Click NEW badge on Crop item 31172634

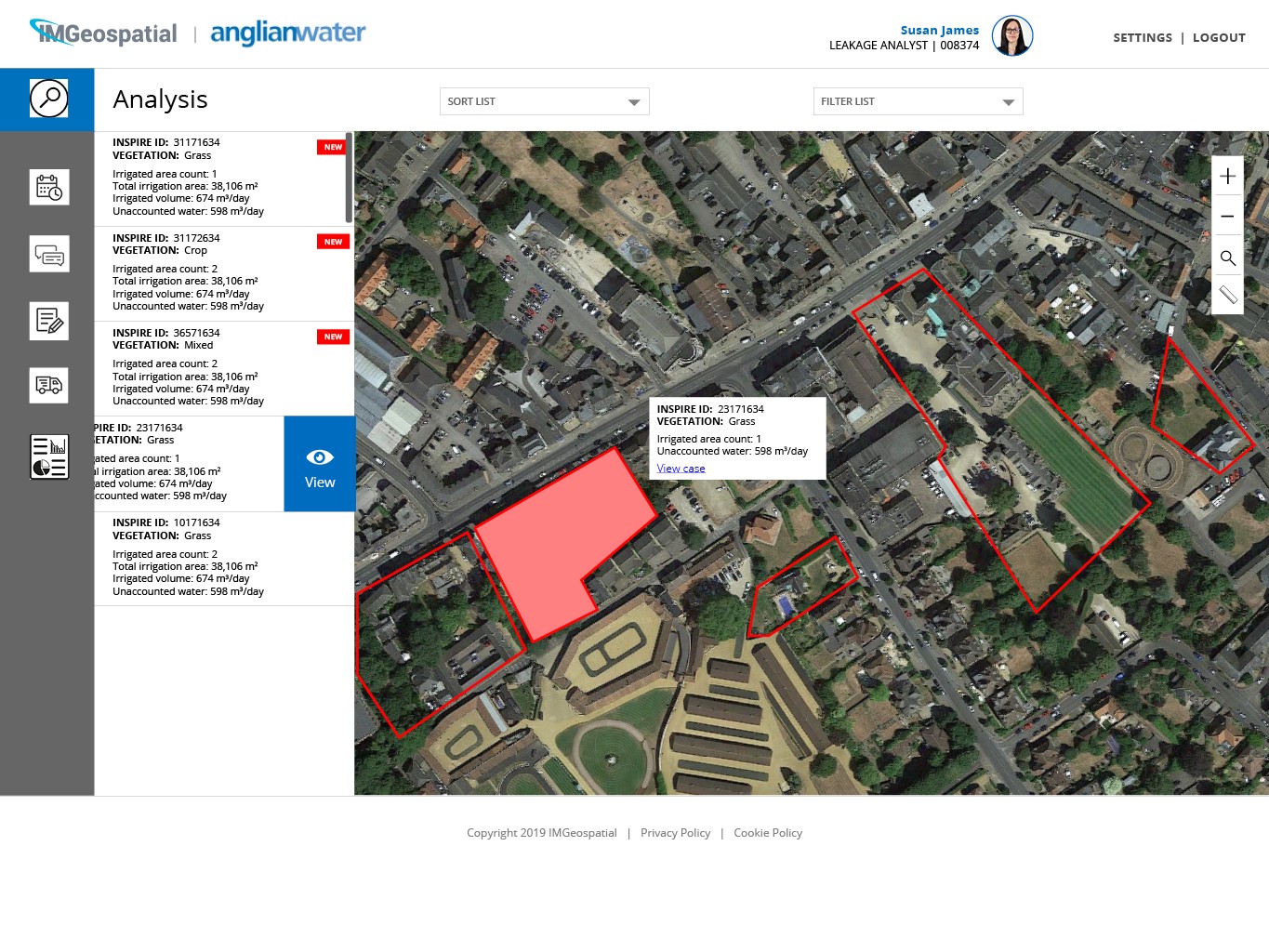coord(333,242)
